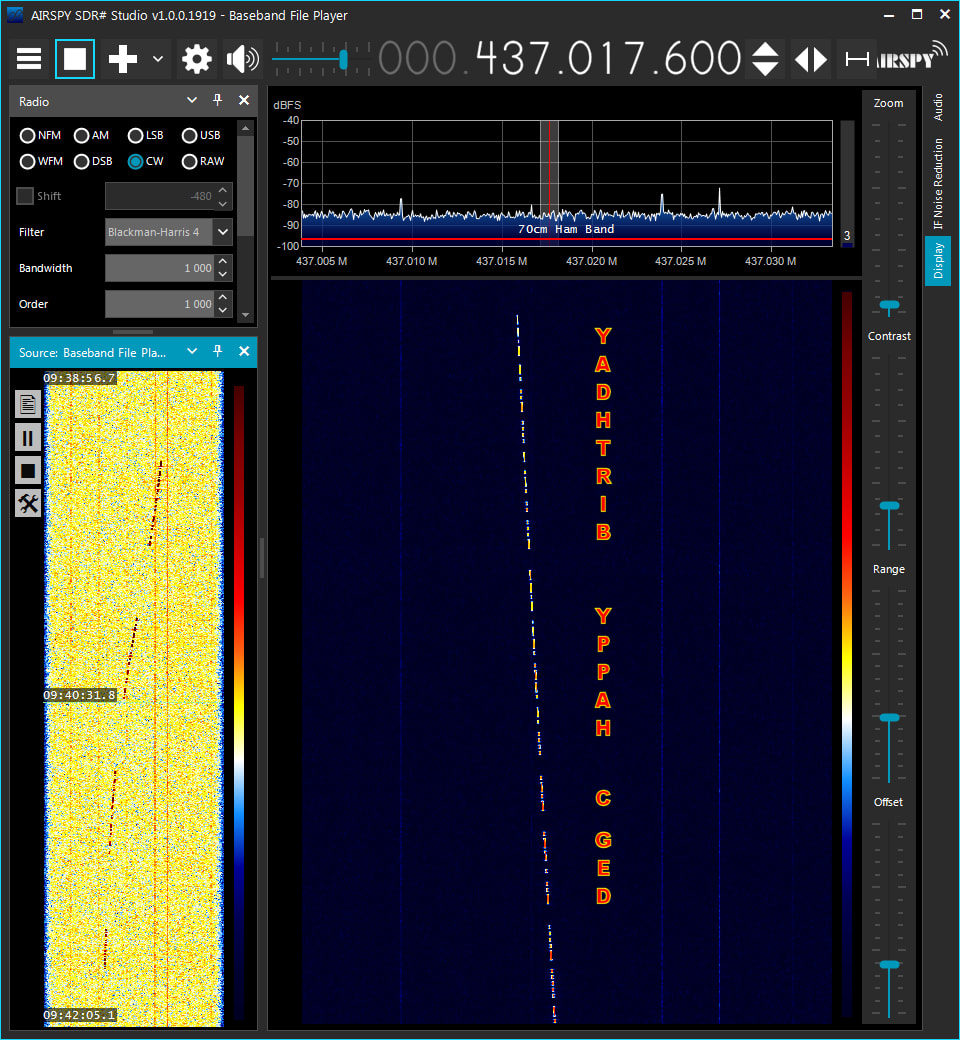Stop playback with the square stop button
Image resolution: width=960 pixels, height=1040 pixels.
click(75, 59)
